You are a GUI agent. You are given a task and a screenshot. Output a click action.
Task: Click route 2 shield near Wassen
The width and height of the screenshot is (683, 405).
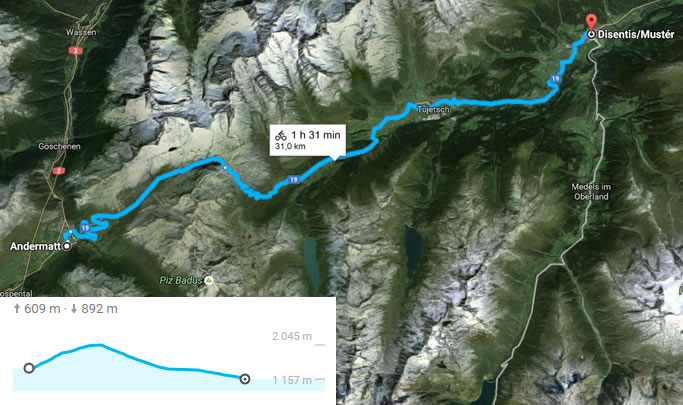coord(75,51)
